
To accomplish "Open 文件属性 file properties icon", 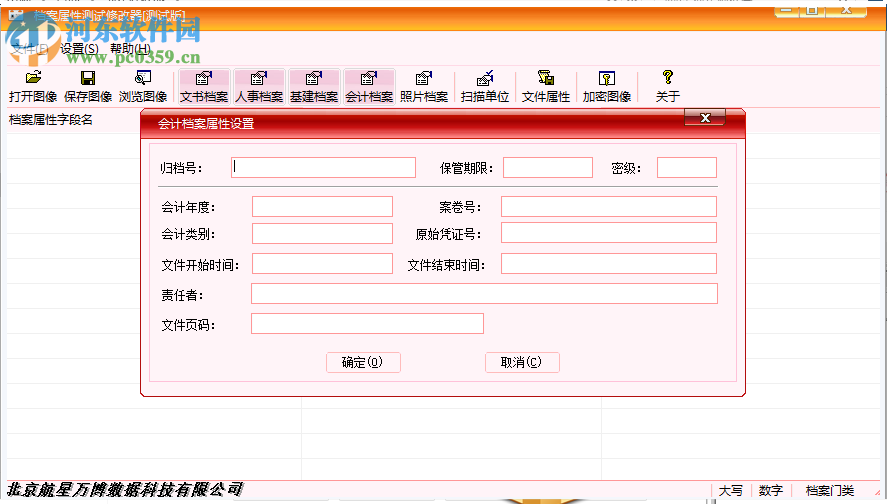I will coord(545,87).
